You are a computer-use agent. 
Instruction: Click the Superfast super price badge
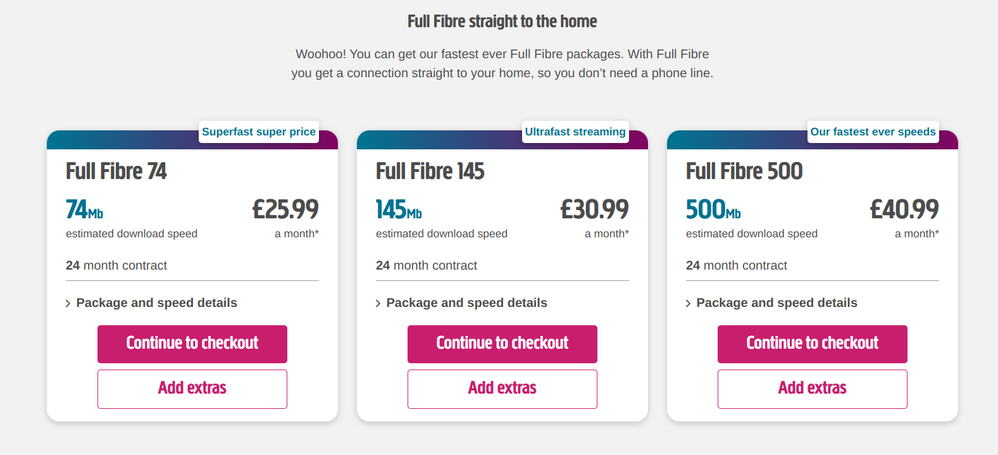[x=259, y=132]
